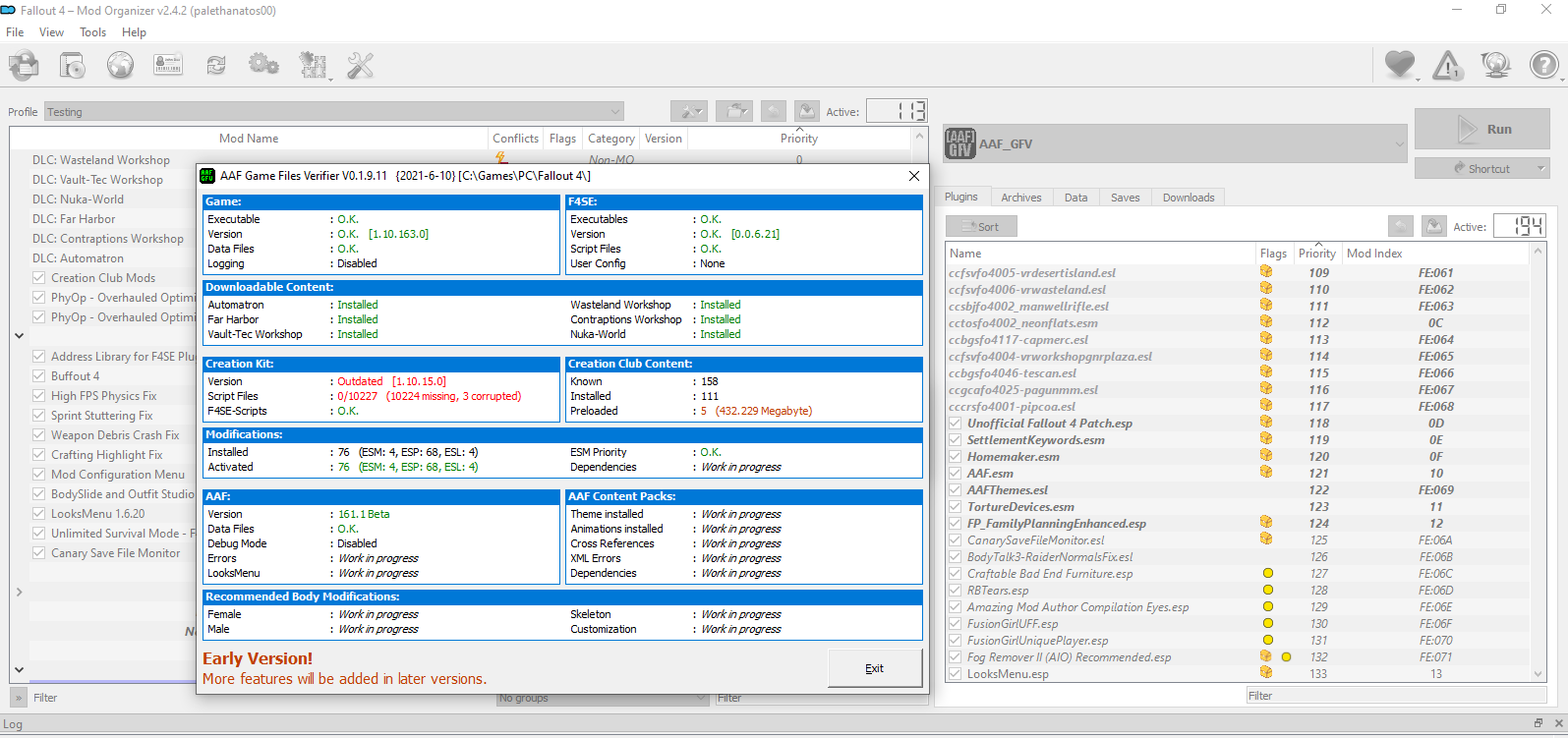The height and width of the screenshot is (738, 1568).
Task: Click the heart endorse icon
Action: tap(1399, 66)
